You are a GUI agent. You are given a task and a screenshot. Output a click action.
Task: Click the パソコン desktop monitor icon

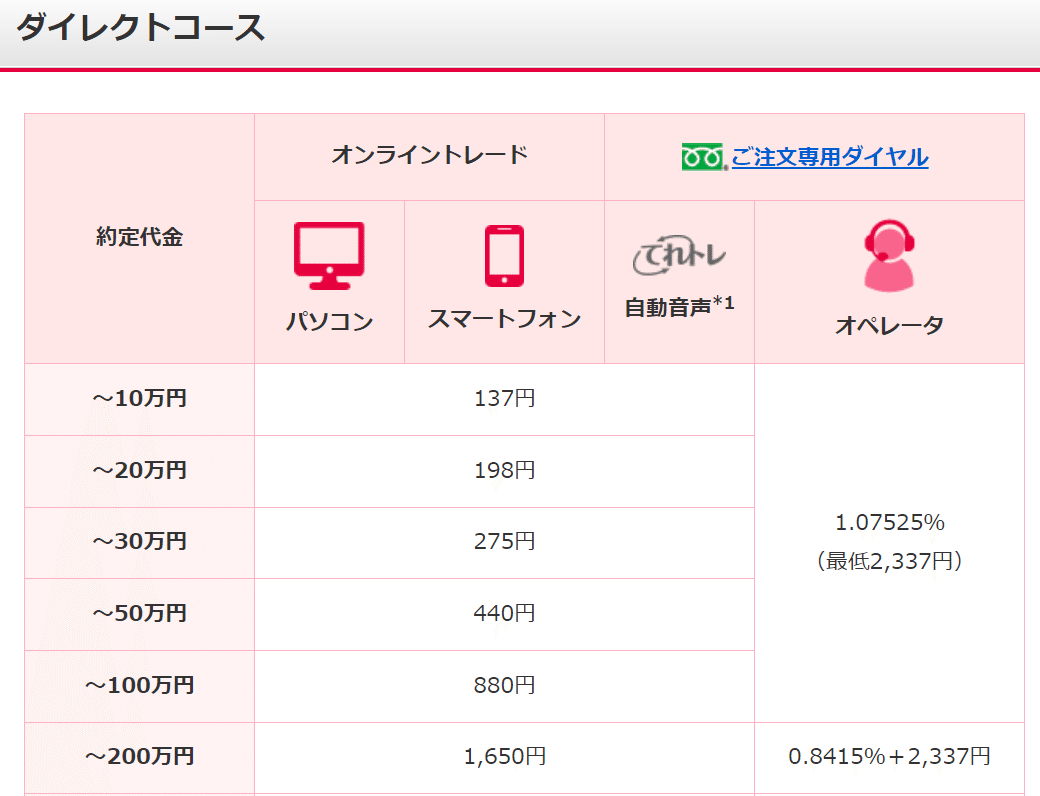(x=330, y=253)
